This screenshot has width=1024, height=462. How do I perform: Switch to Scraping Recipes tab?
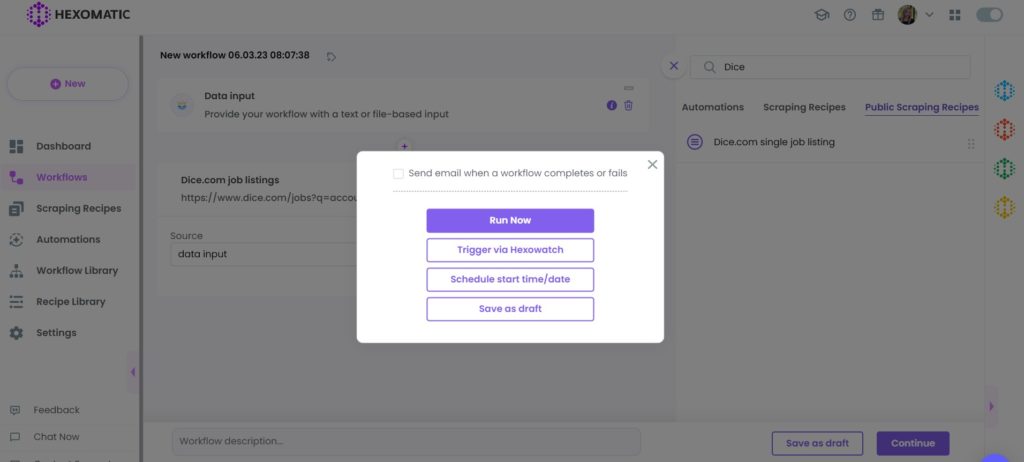point(804,107)
